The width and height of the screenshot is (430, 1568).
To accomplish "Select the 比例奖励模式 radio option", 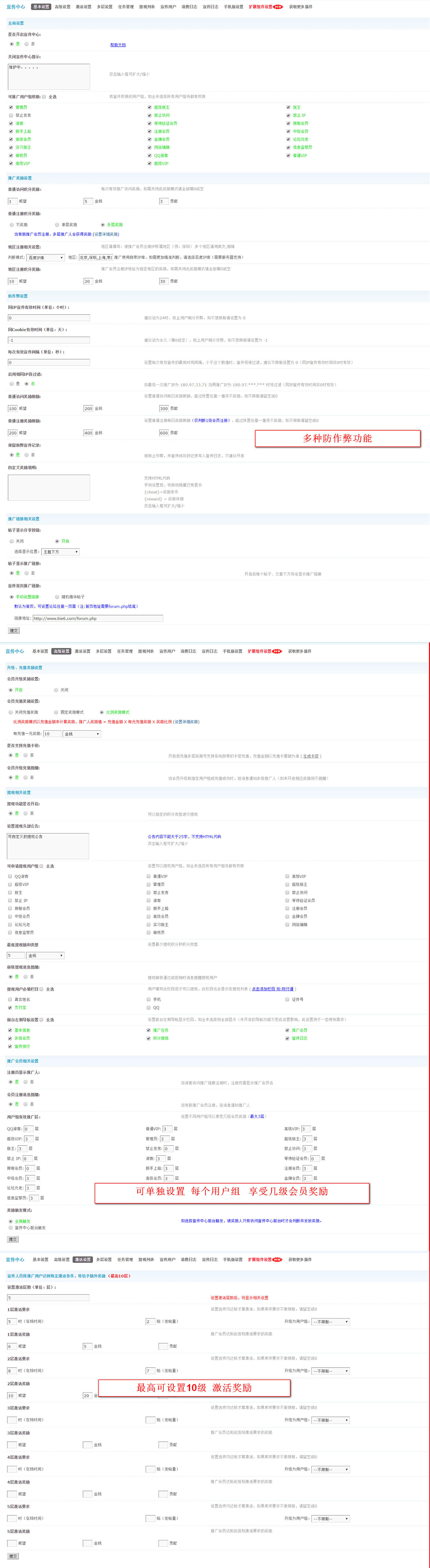I will click(x=102, y=712).
